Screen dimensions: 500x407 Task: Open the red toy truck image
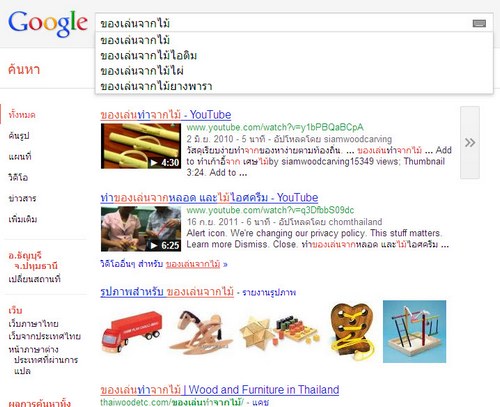click(132, 332)
